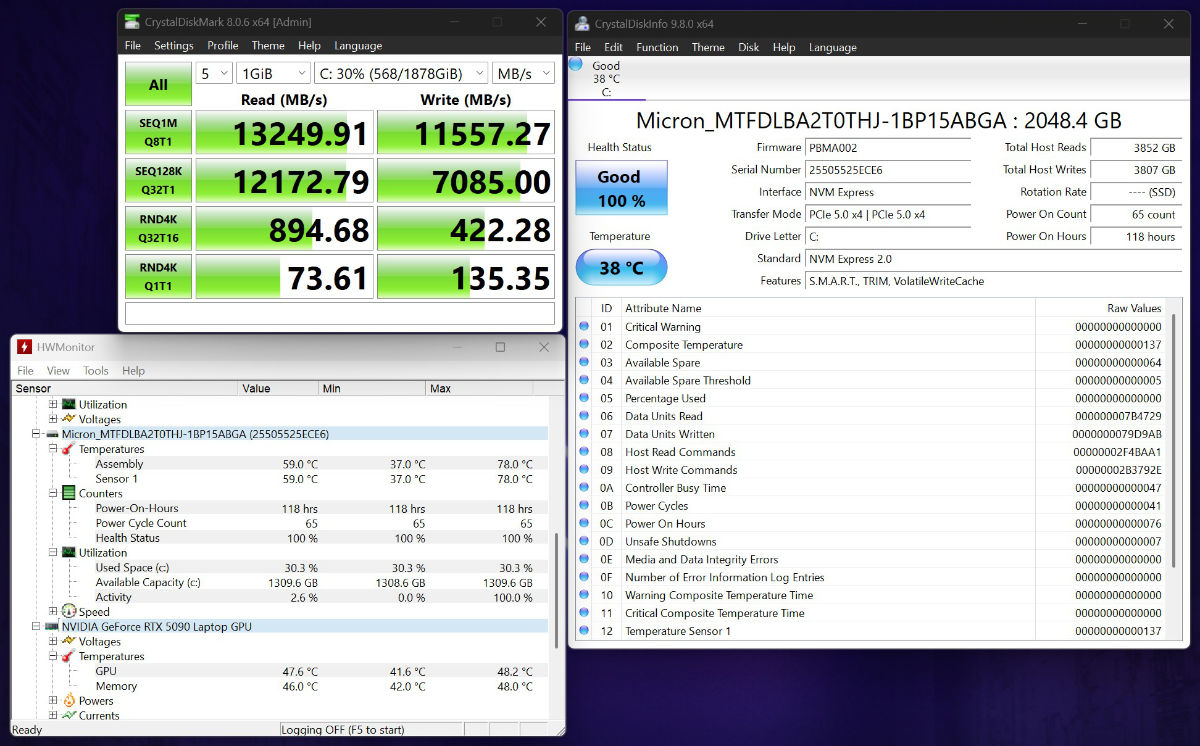Click the Total Host Reads value 3852 GB
This screenshot has width=1200, height=746.
[1135, 147]
